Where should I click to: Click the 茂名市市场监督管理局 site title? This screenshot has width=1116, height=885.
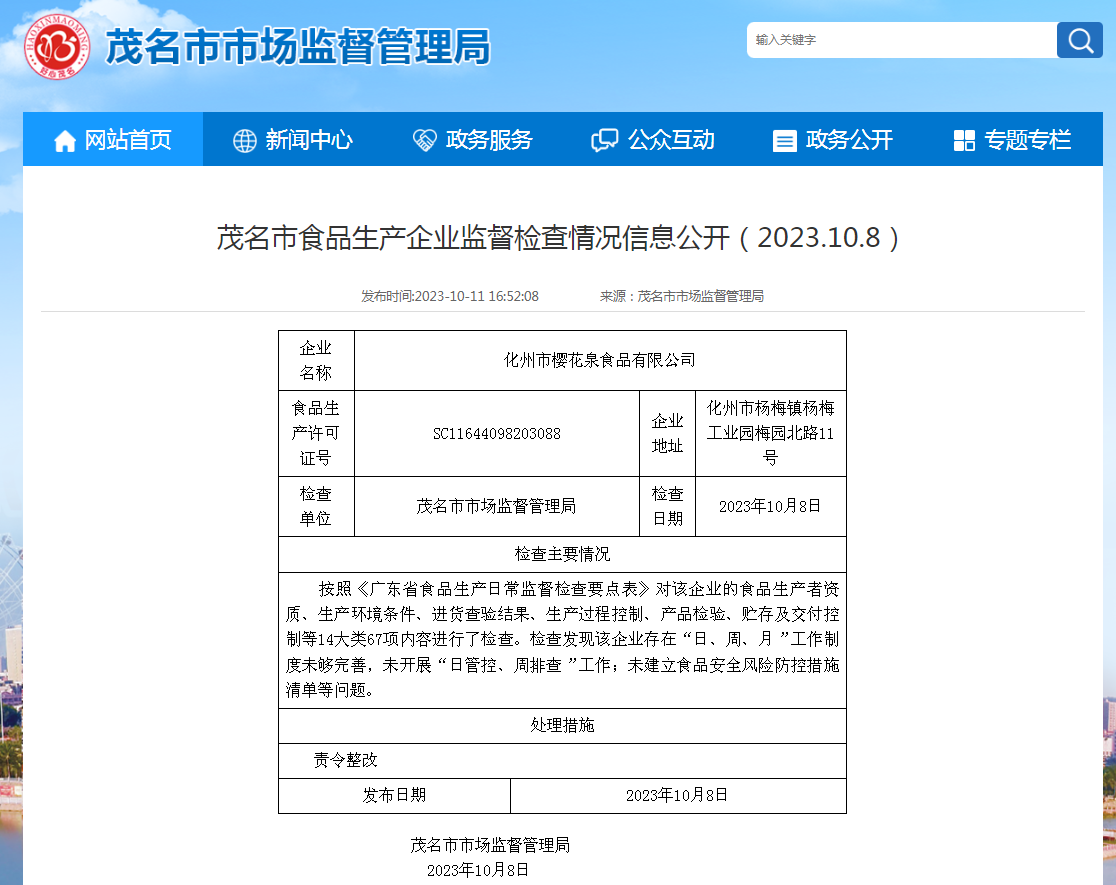298,47
